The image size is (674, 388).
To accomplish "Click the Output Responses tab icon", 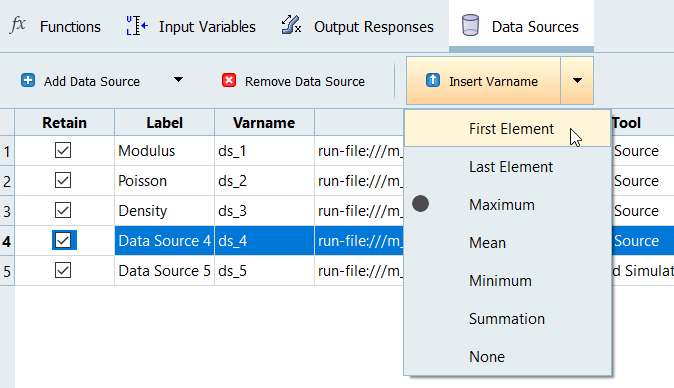I will pyautogui.click(x=291, y=25).
